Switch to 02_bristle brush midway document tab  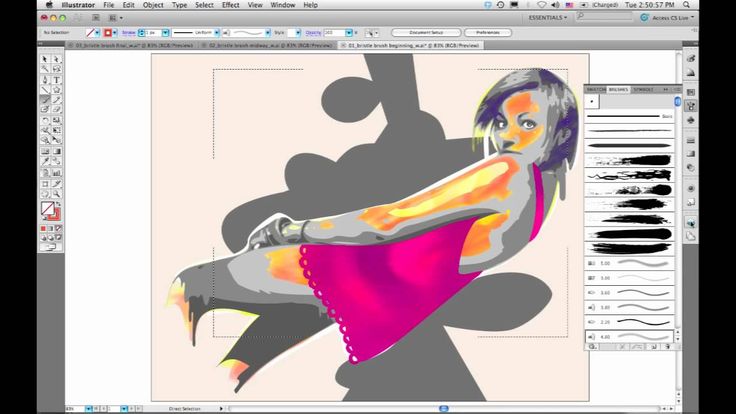(270, 46)
